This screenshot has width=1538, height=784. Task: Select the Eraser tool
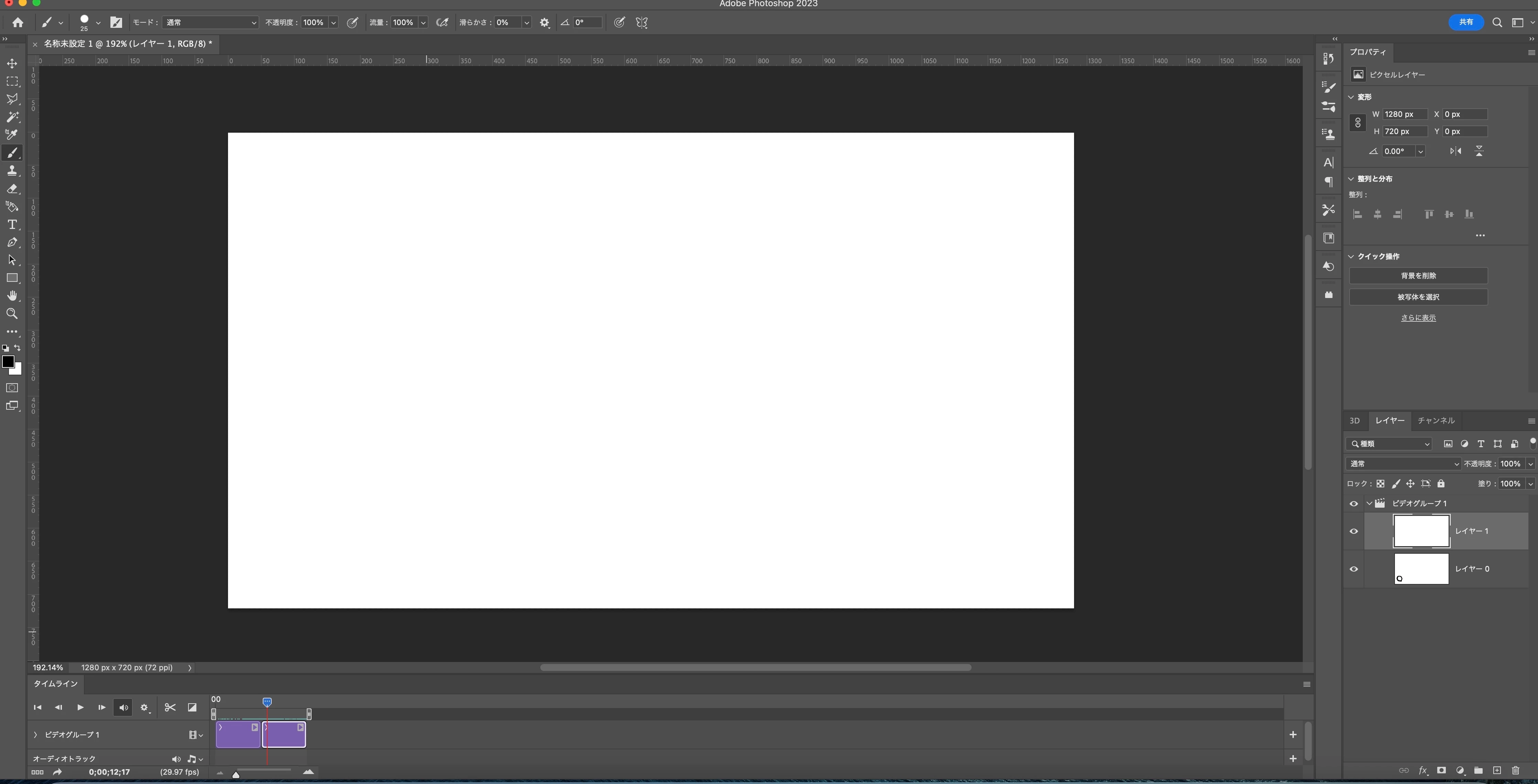pos(12,189)
